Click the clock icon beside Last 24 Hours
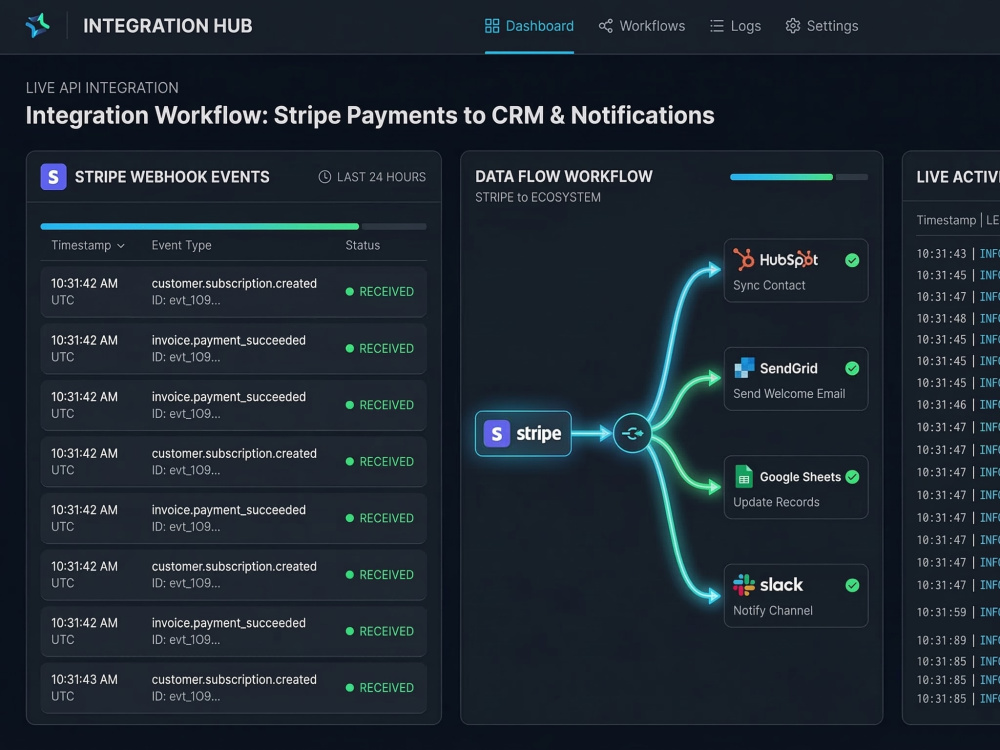The image size is (1000, 750). [x=325, y=177]
